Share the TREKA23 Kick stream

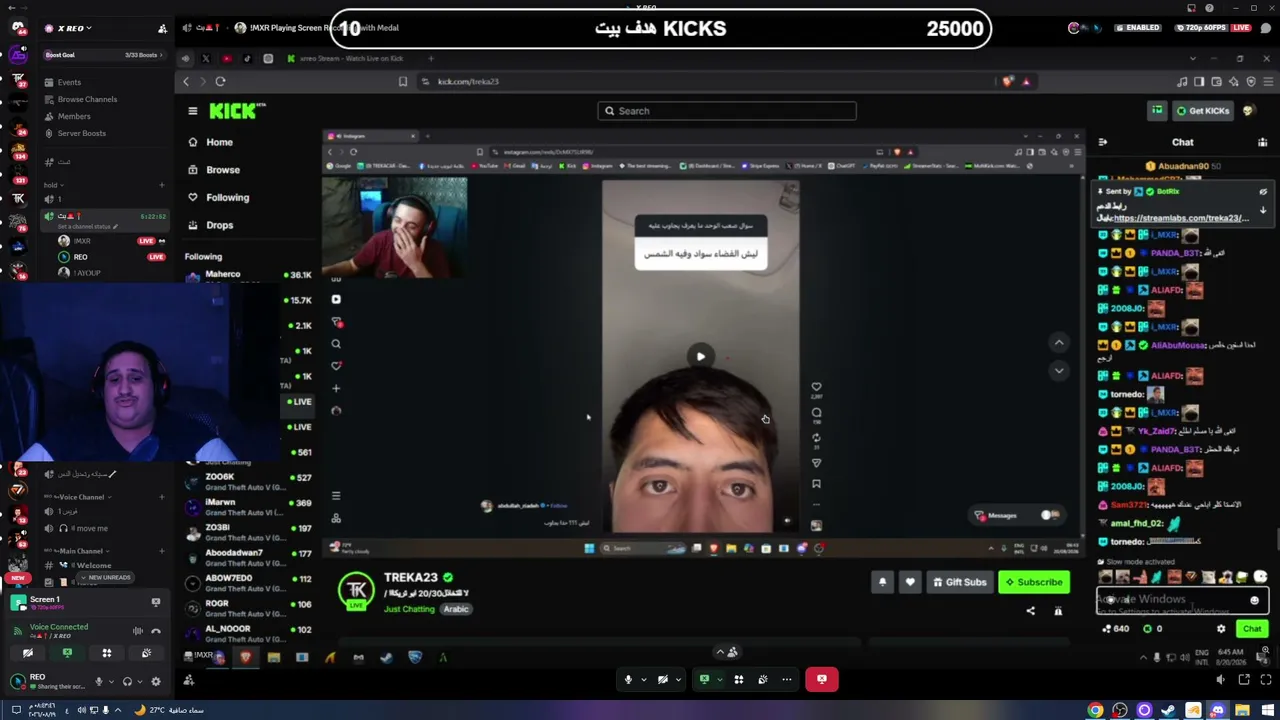coord(1031,611)
